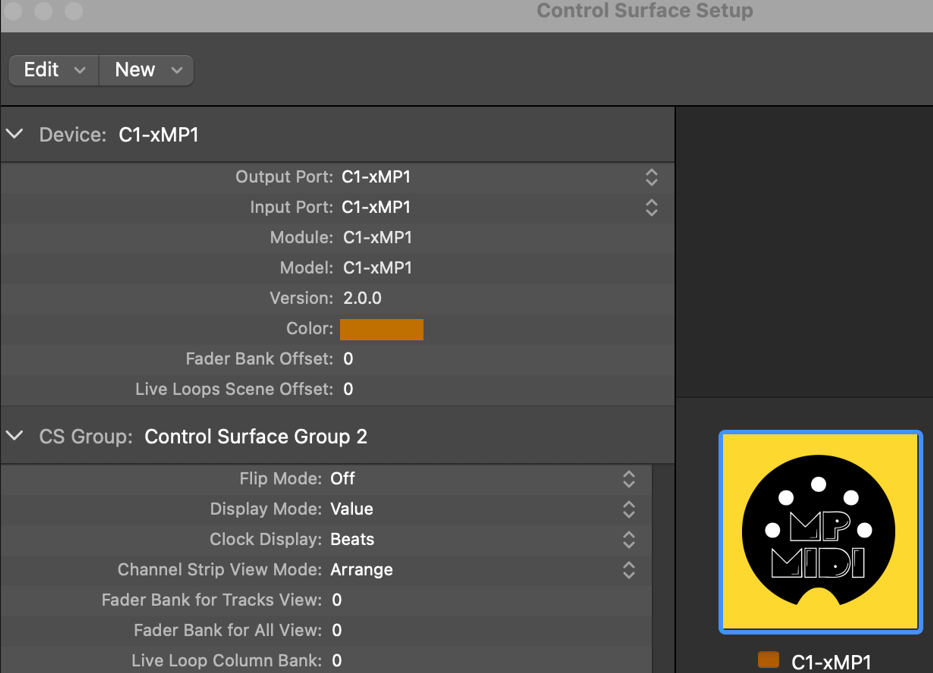Click the Version: label
The width and height of the screenshot is (933, 673).
point(302,298)
